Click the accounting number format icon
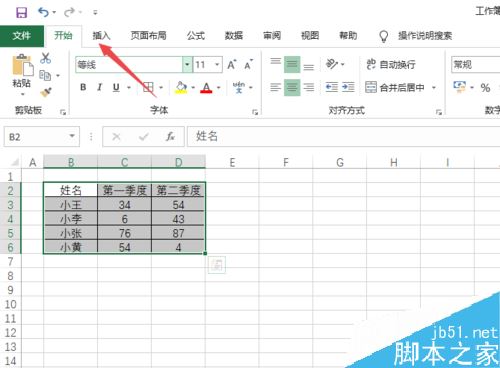Viewport: 500px width, 368px height. click(460, 87)
